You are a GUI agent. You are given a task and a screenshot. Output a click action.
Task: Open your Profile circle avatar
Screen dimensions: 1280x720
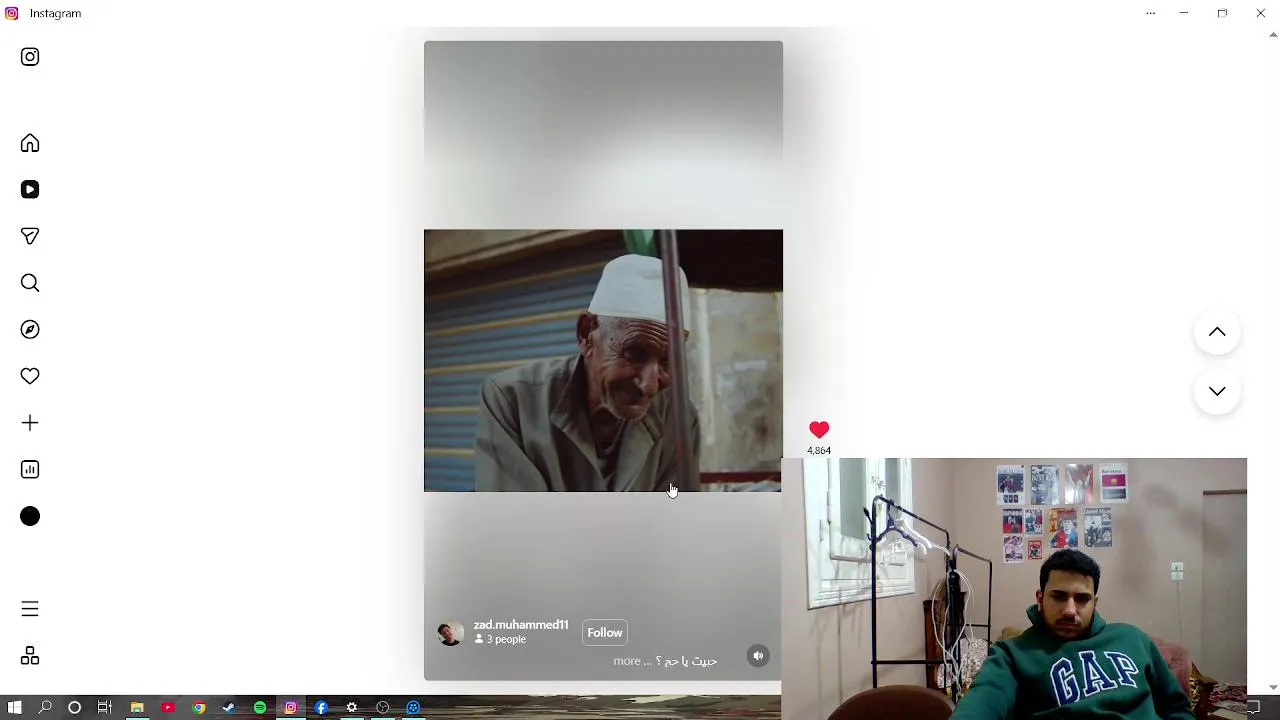(x=30, y=516)
